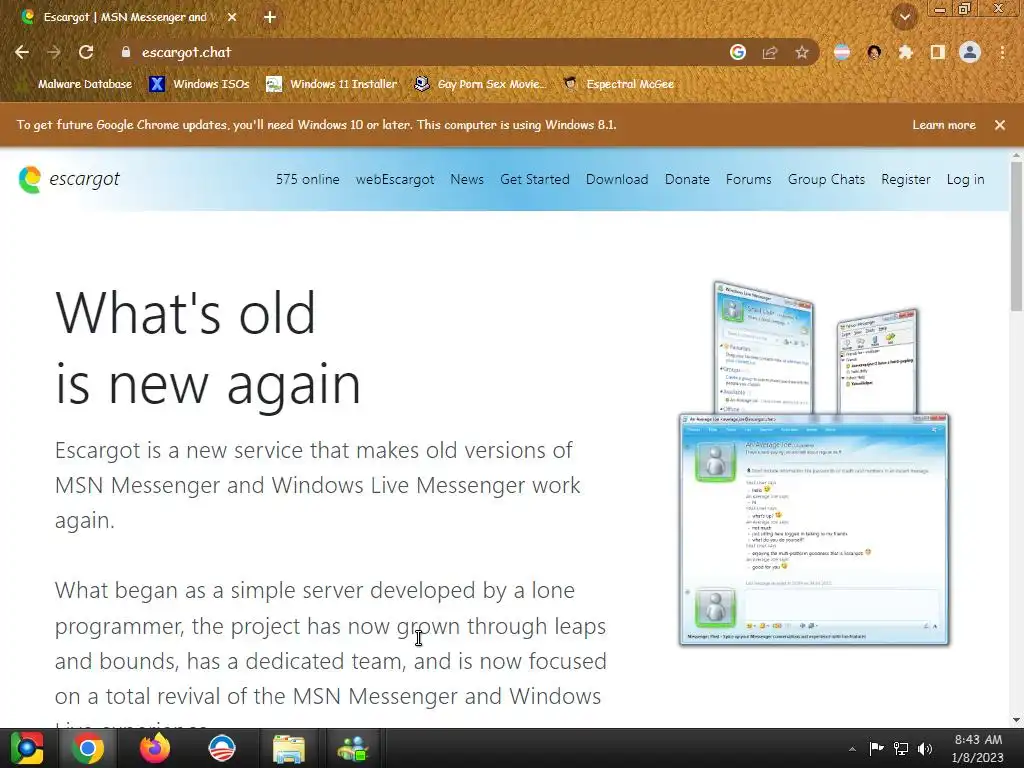Open the Messenger buddies taskbar icon

tap(353, 749)
